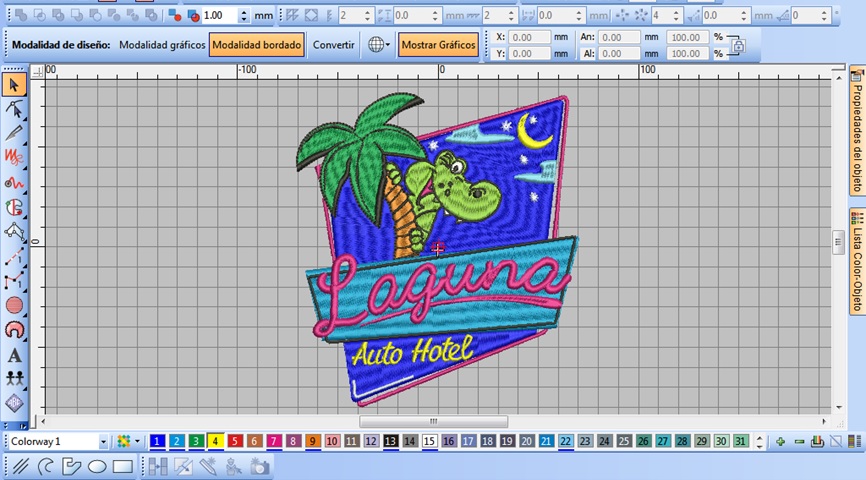Click the camera capture icon in bottom toolbar
Viewport: 866px width, 480px height.
259,466
